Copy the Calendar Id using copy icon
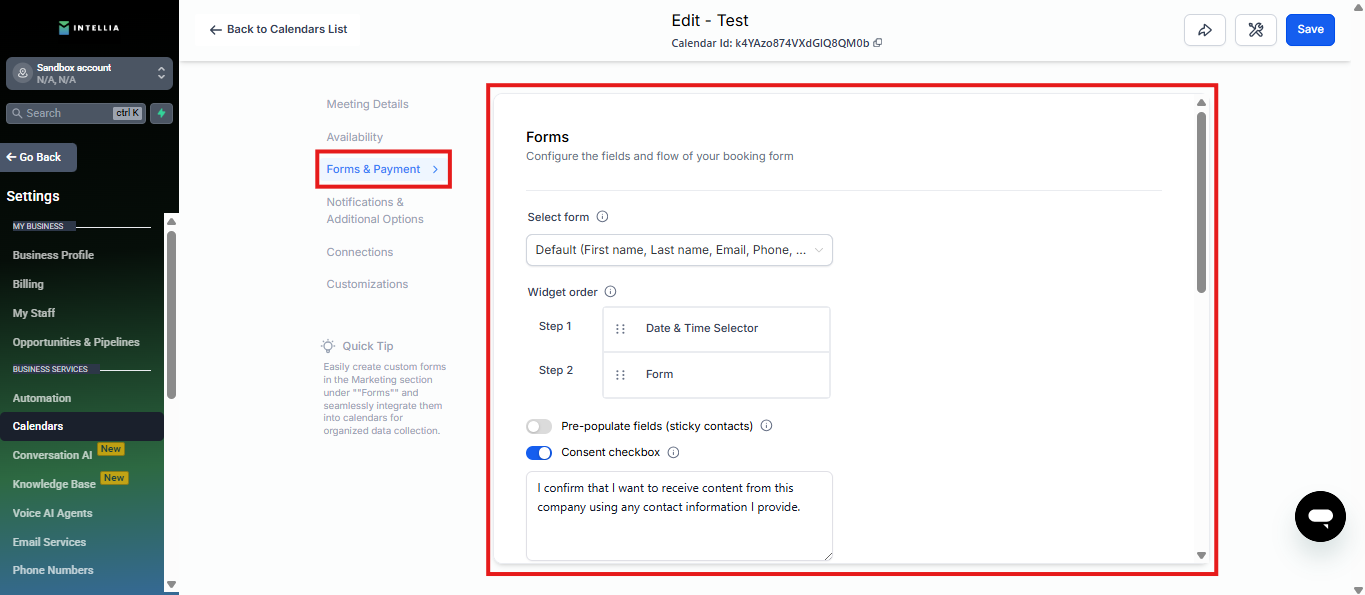This screenshot has height=595, width=1365. click(878, 43)
